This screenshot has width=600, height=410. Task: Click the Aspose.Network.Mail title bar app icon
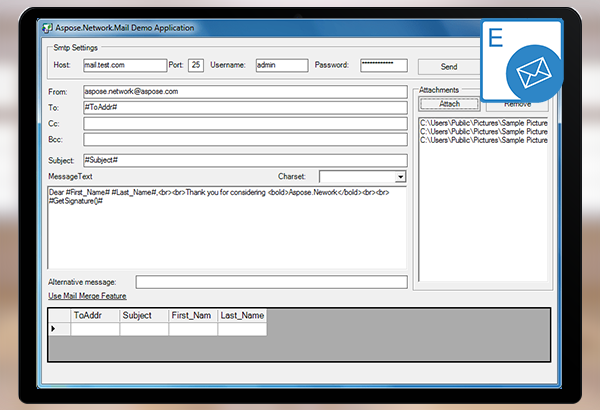[47, 28]
